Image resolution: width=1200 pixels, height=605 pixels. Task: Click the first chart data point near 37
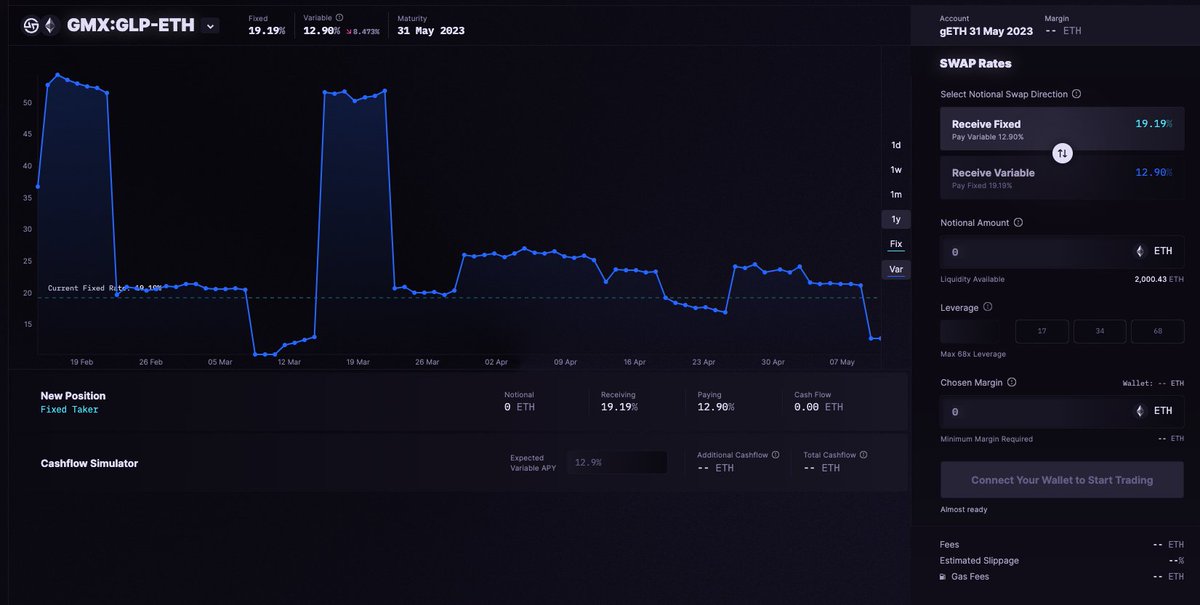coord(38,186)
